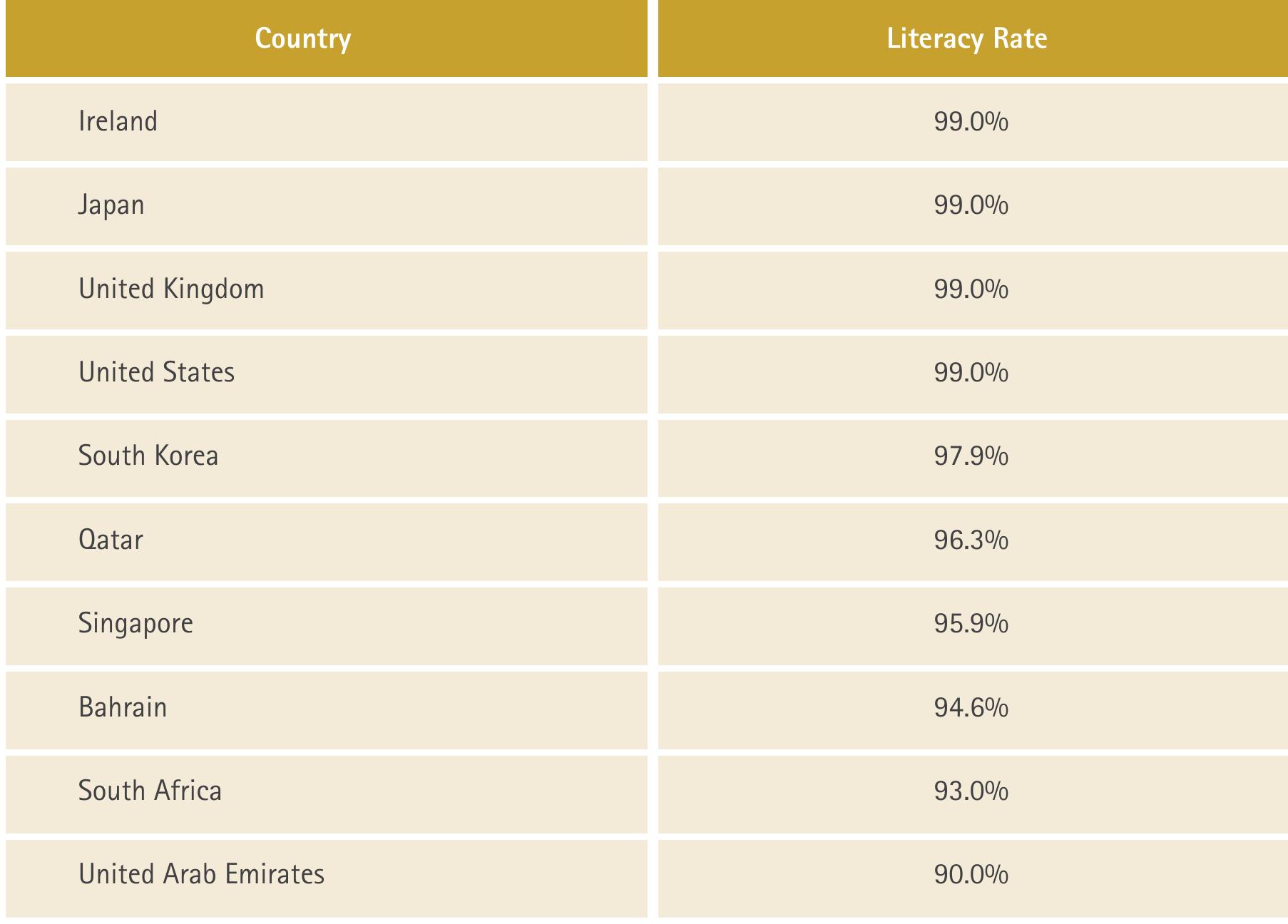The image size is (1288, 924).
Task: Select the South Korea country cell
Action: (x=326, y=458)
